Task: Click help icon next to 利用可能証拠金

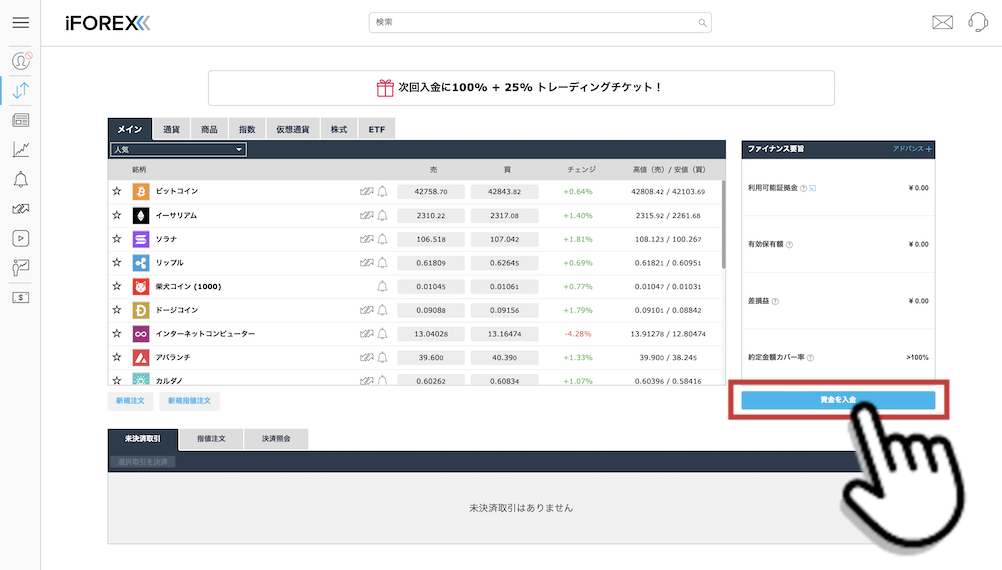Action: coord(803,189)
